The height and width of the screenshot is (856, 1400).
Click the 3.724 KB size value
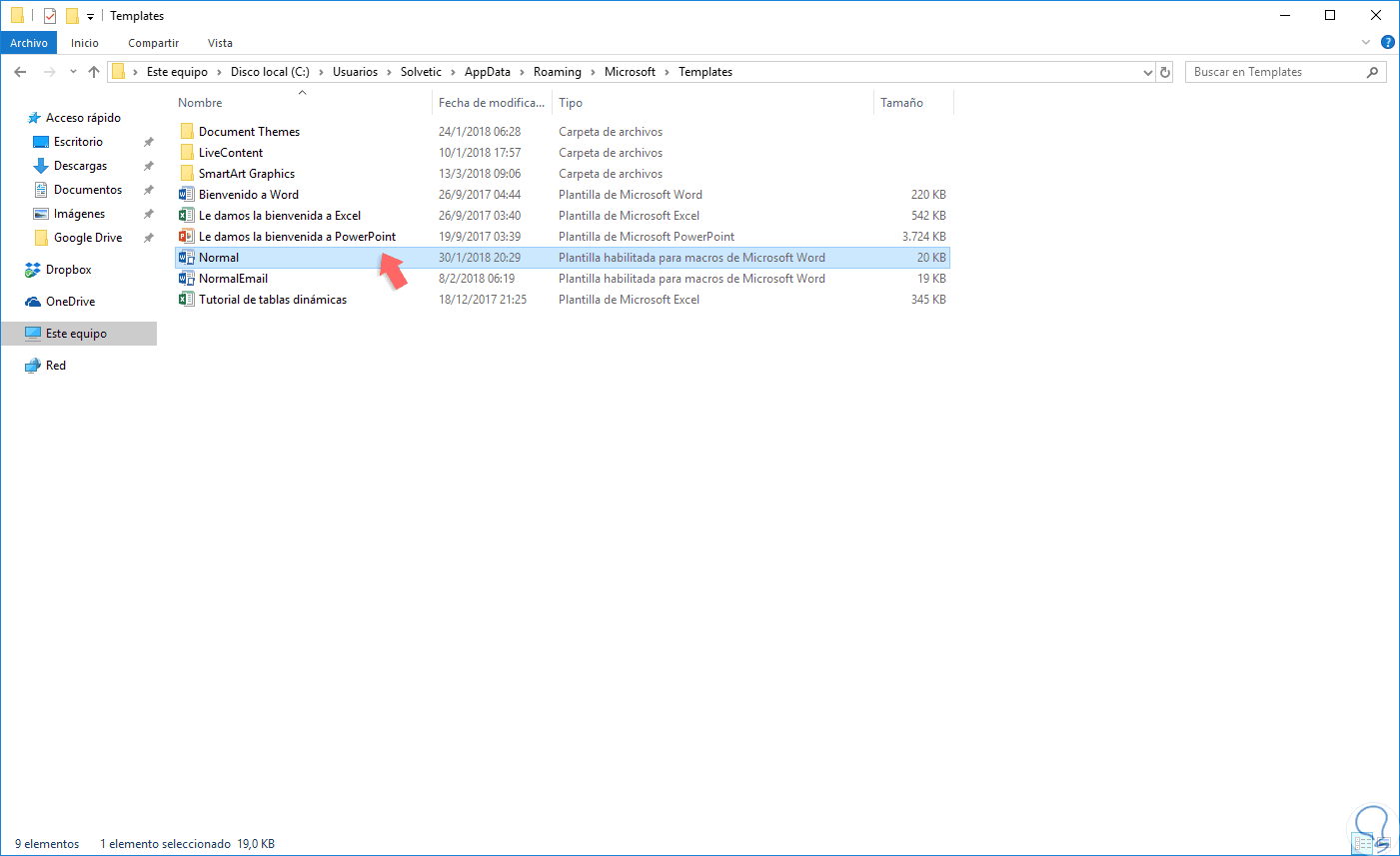click(x=924, y=237)
